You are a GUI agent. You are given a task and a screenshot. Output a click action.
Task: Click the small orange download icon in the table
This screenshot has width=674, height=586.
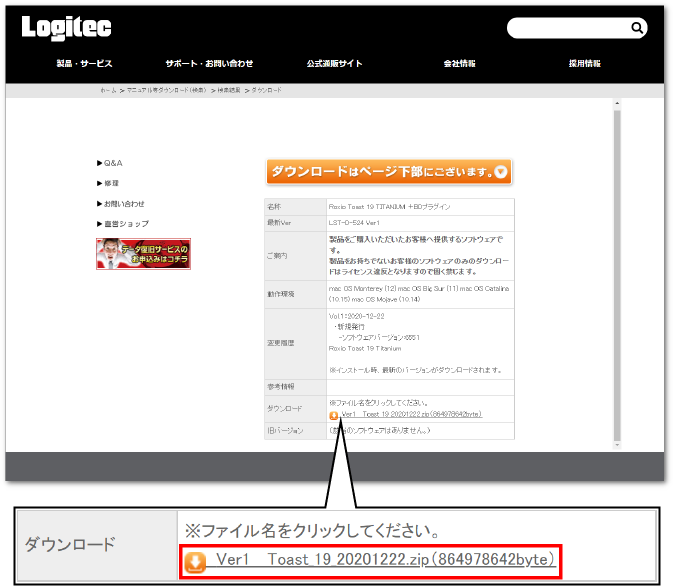coord(334,415)
